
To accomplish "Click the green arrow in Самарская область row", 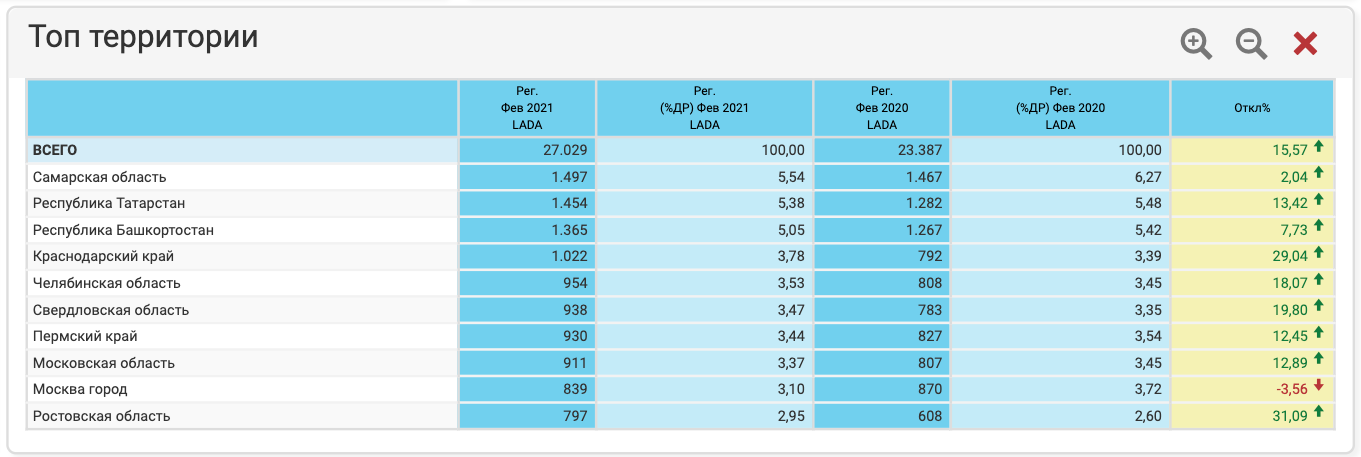I will (1318, 174).
